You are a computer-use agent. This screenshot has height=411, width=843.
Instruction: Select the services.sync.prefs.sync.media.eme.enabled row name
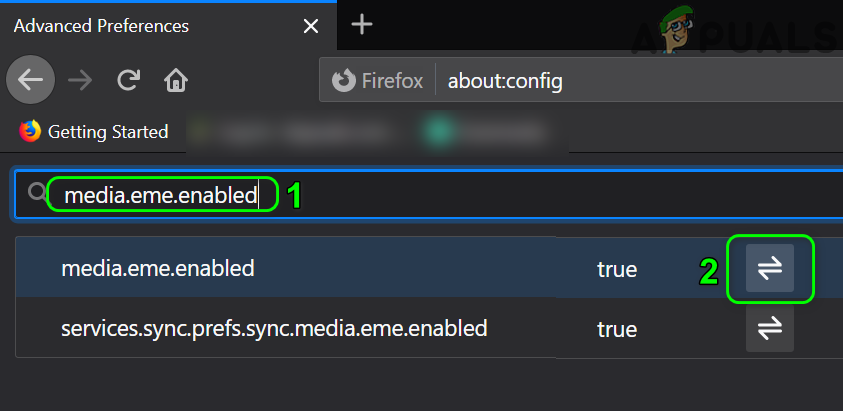(274, 328)
